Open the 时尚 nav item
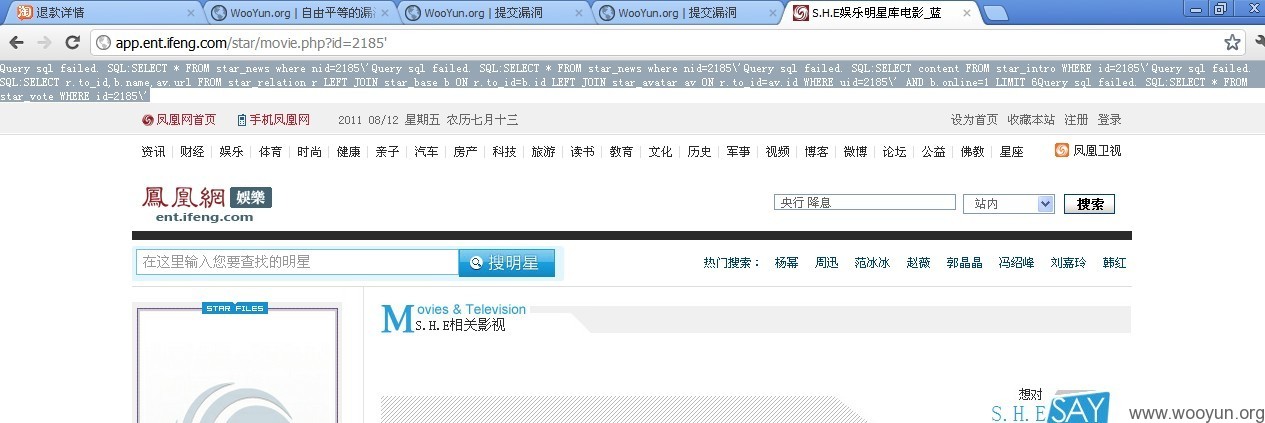This screenshot has height=423, width=1265. 309,152
